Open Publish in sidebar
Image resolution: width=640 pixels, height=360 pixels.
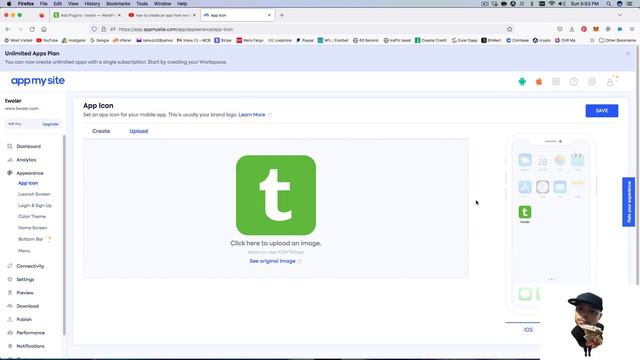coord(24,319)
